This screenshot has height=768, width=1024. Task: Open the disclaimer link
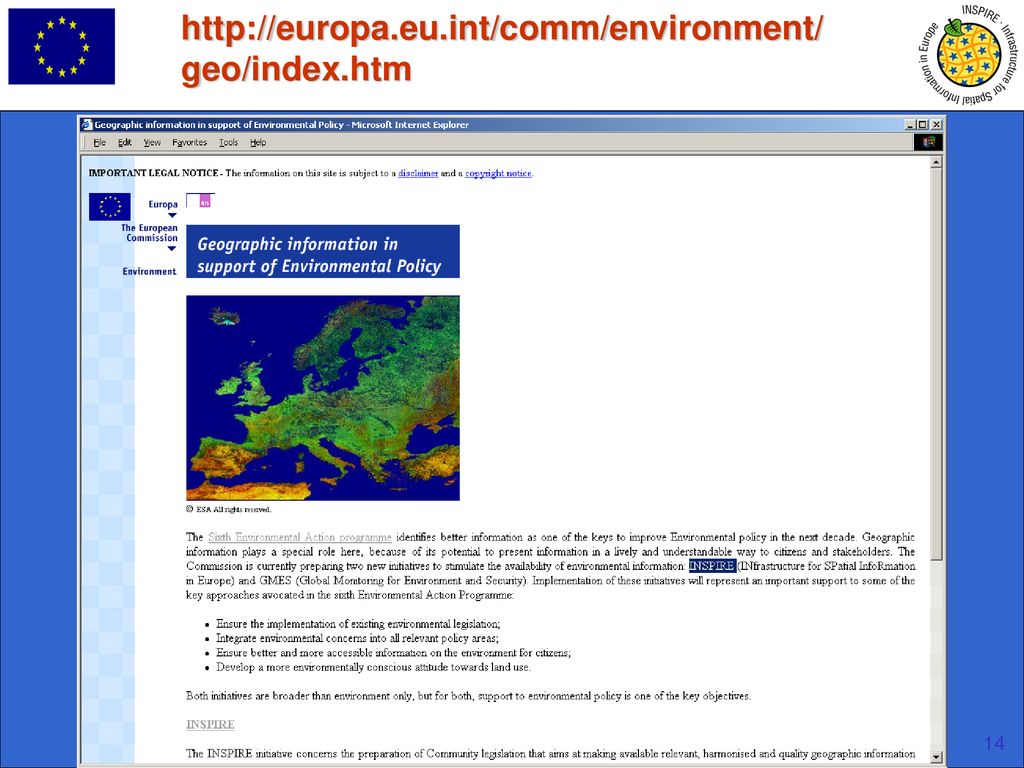tap(418, 173)
